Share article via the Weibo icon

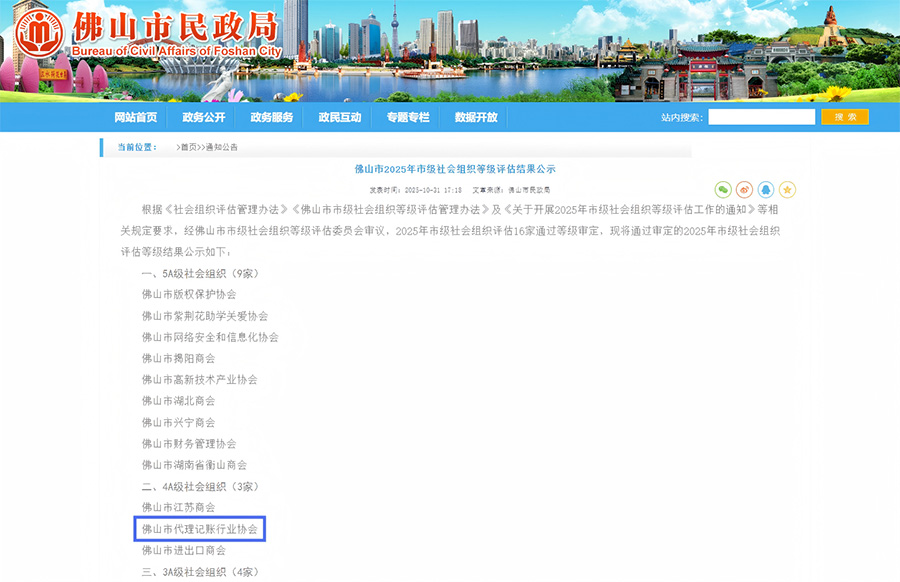pos(744,190)
